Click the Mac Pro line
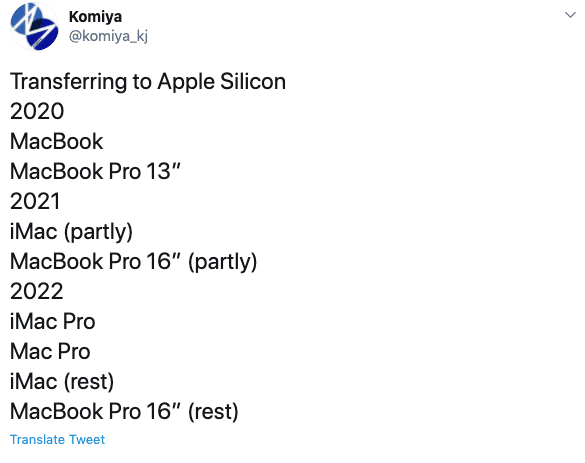 [x=50, y=351]
